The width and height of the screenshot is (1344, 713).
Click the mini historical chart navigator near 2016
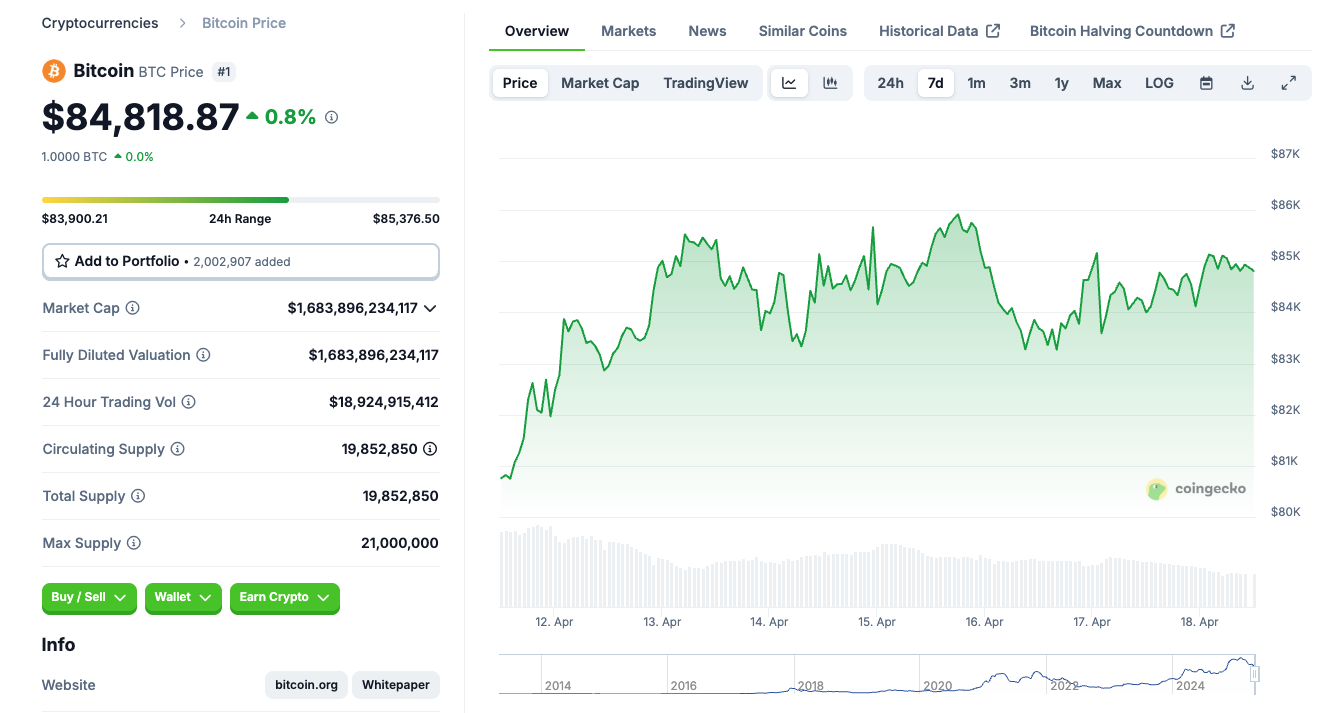[x=684, y=686]
